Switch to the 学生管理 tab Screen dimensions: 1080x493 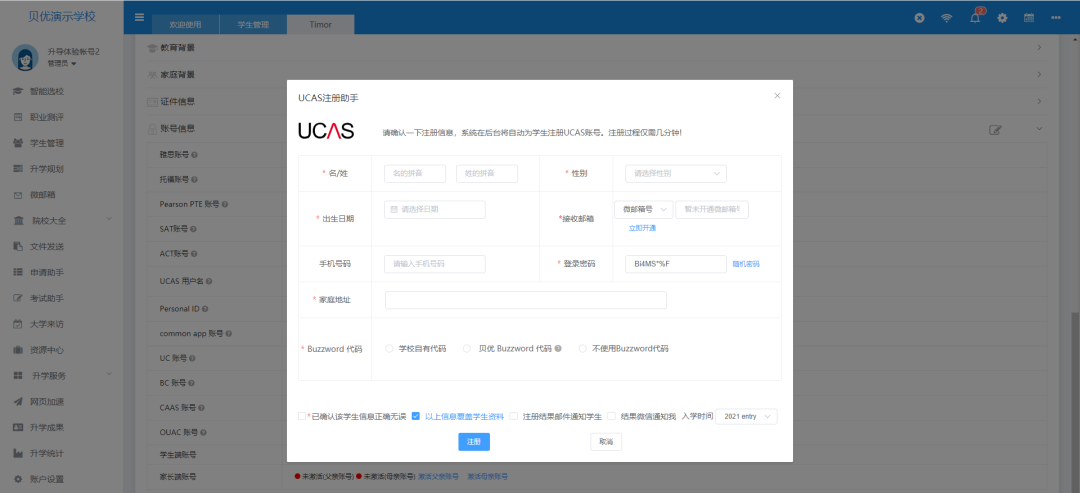pyautogui.click(x=253, y=25)
